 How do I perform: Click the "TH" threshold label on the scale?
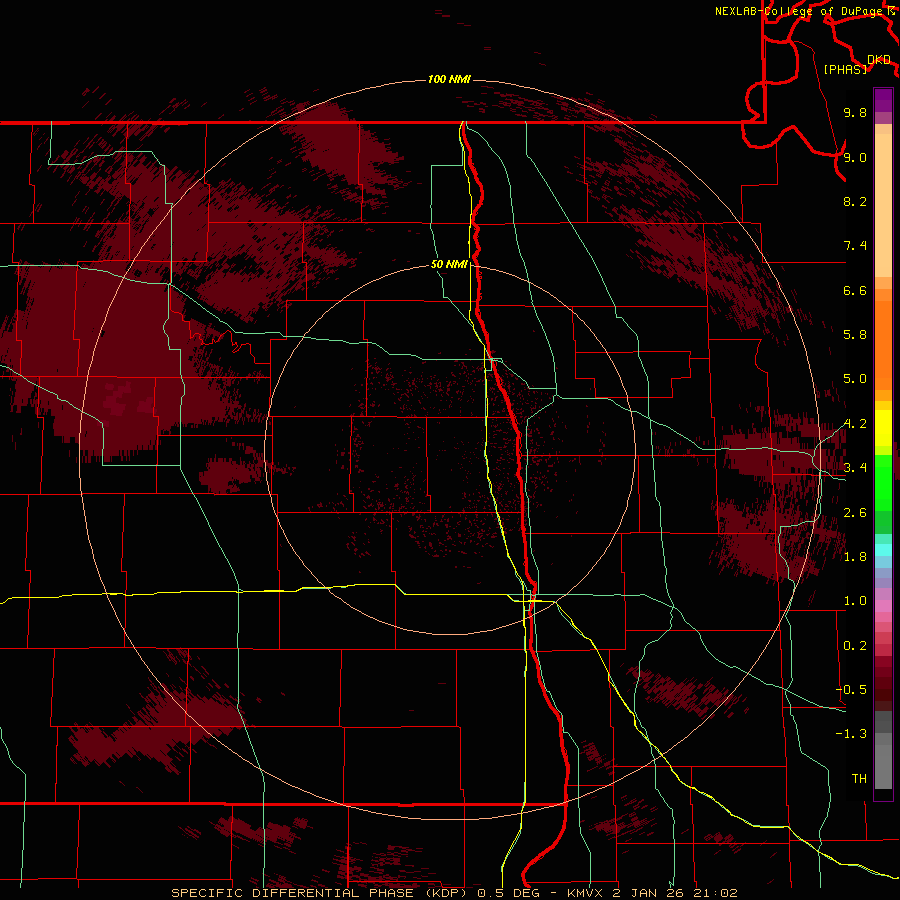tap(859, 779)
